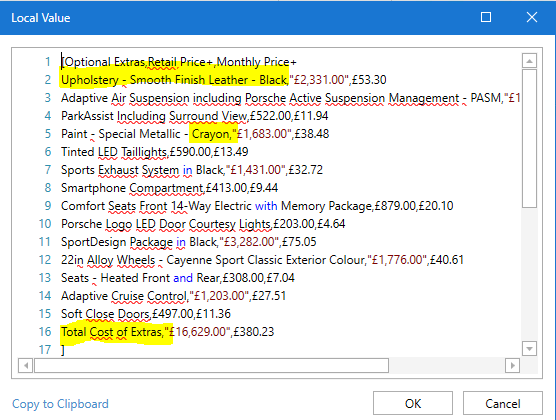Screen dimensions: 556x420
Task: Click the 'ParkAssist Including Surround View' line
Action: click(x=194, y=116)
